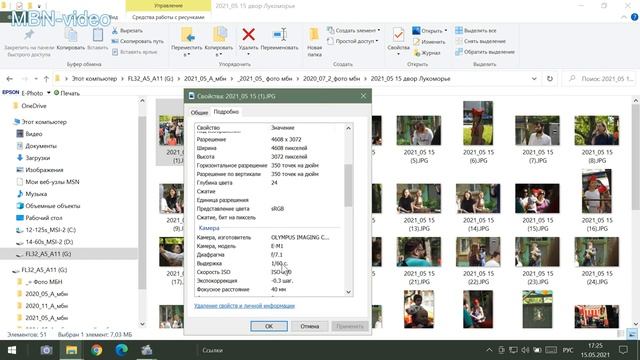This screenshot has height=360, width=640.
Task: Click navigation pane scroll-down arrow
Action: click(142, 324)
